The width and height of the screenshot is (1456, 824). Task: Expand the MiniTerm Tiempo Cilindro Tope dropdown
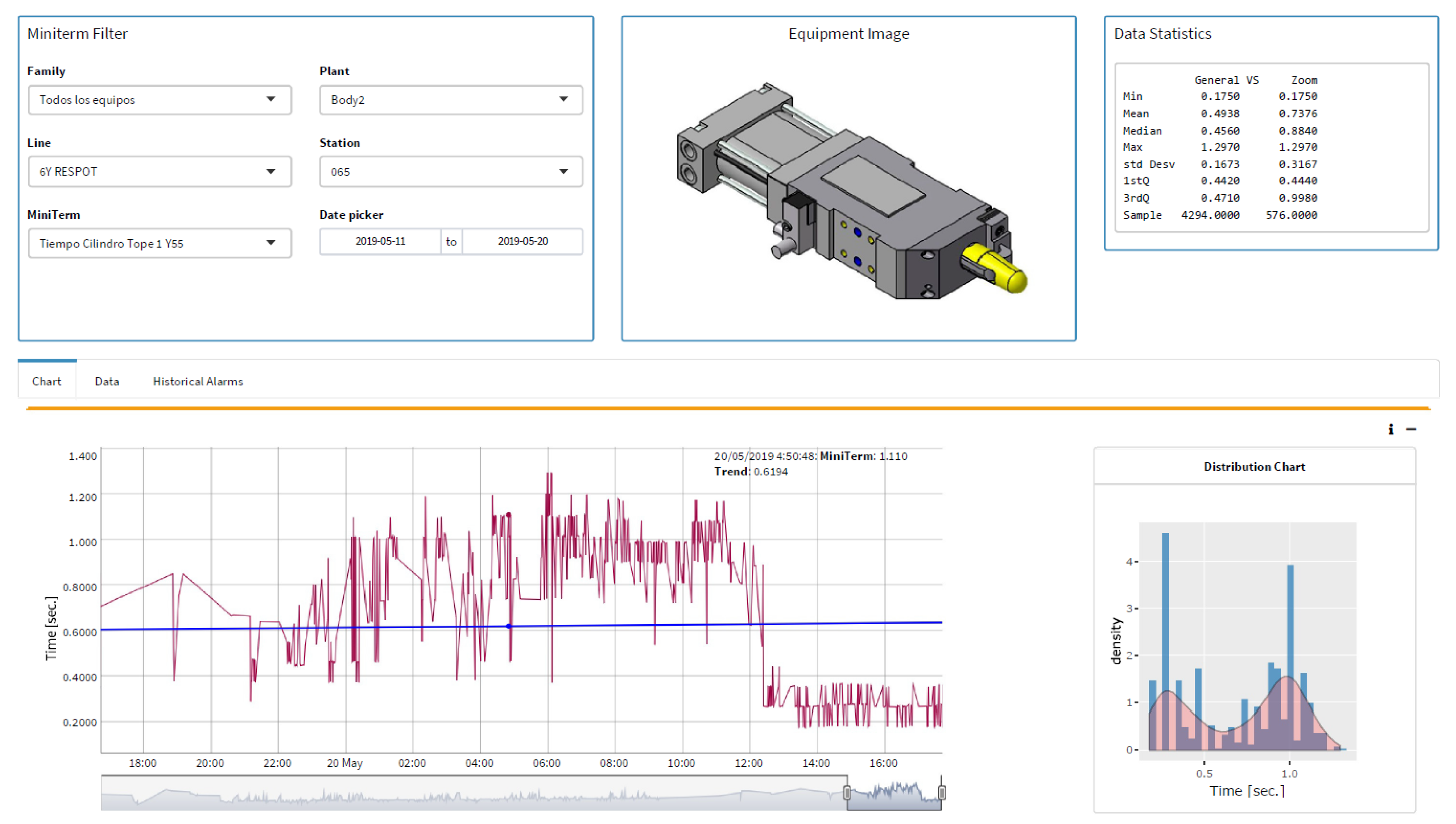click(x=159, y=243)
